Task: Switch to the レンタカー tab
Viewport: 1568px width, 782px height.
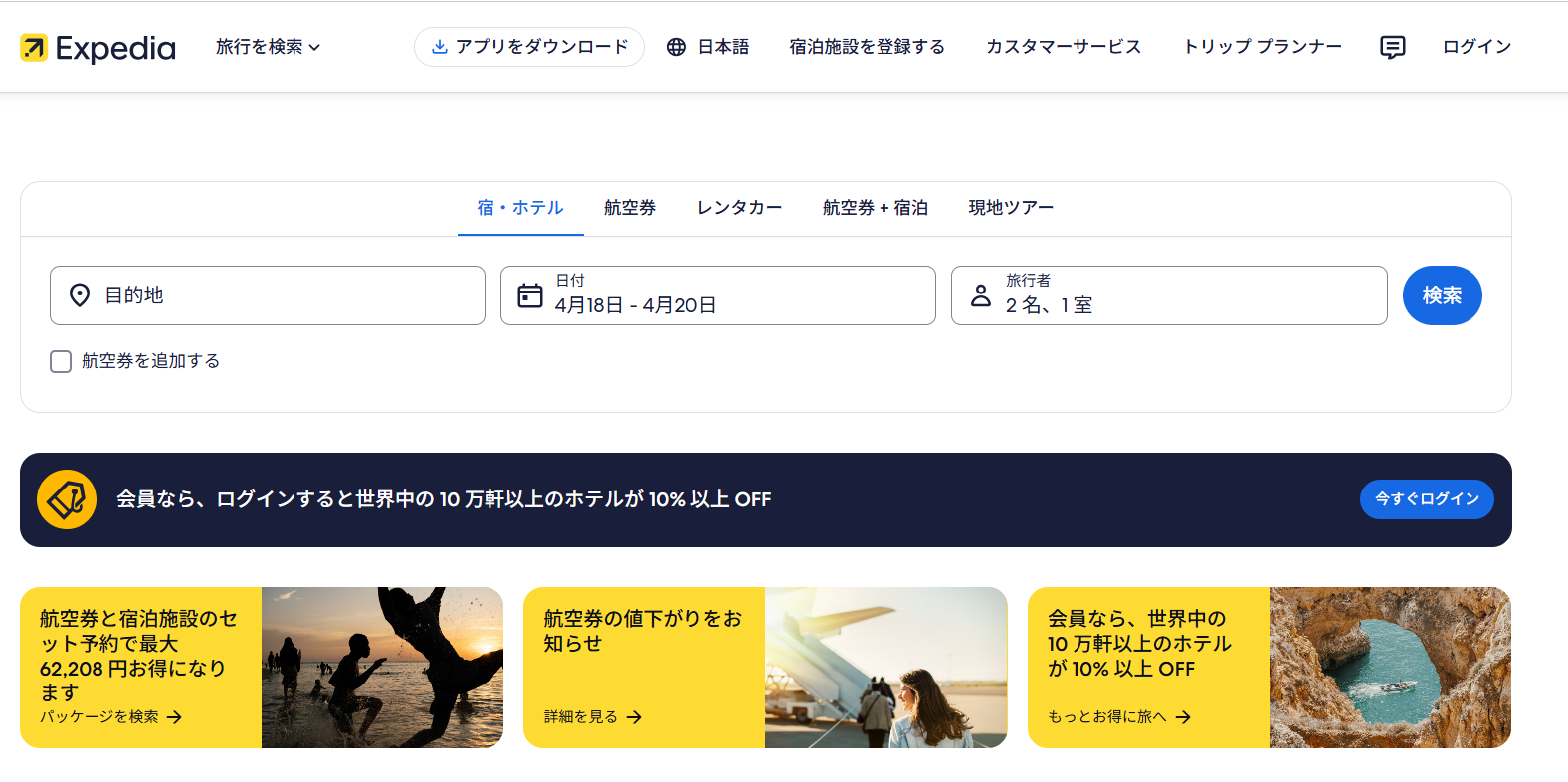Action: [739, 208]
